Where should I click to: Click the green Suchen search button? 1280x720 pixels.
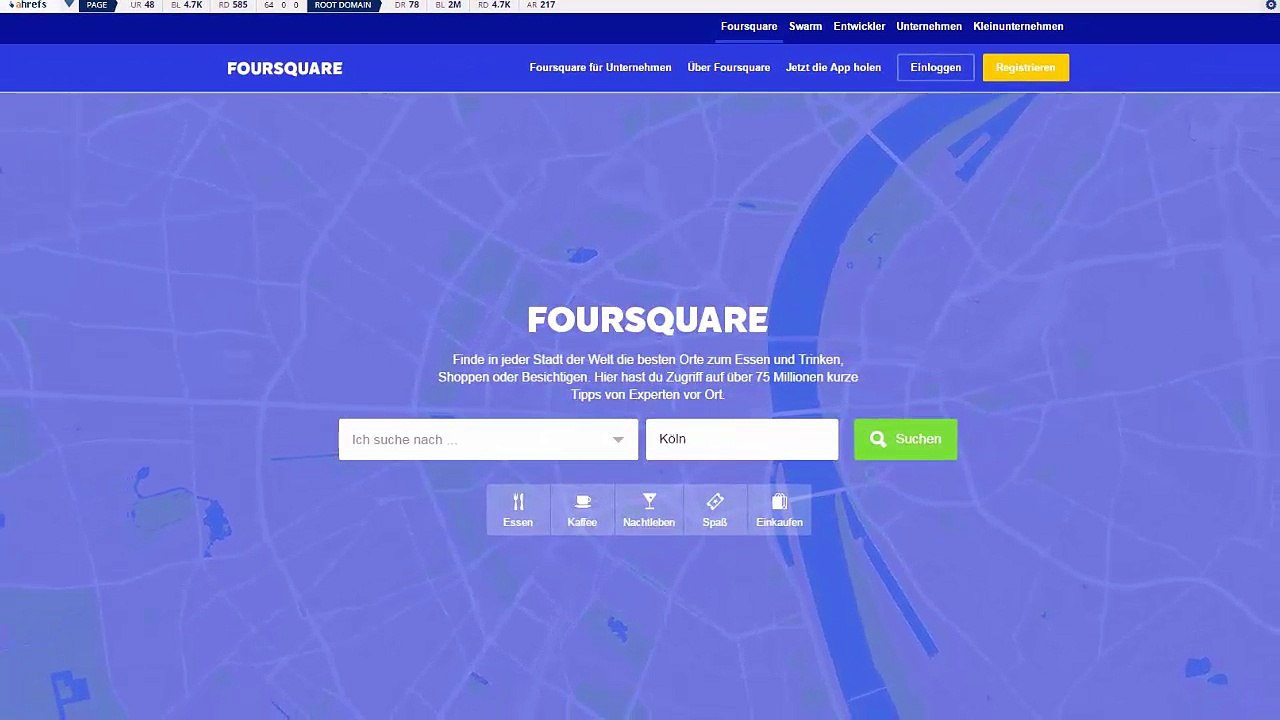click(905, 439)
